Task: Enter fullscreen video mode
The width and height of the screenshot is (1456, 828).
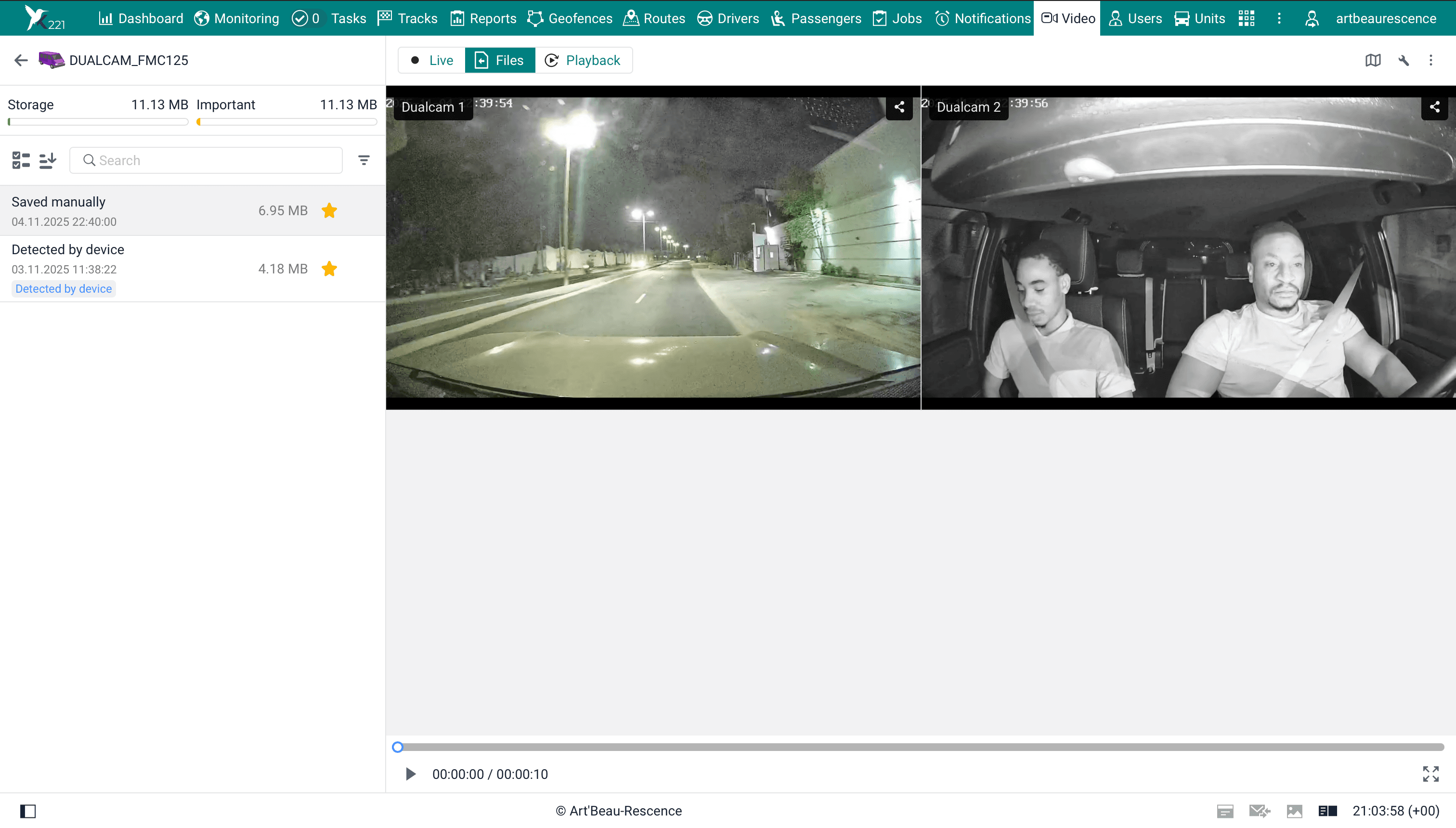Action: point(1430,774)
